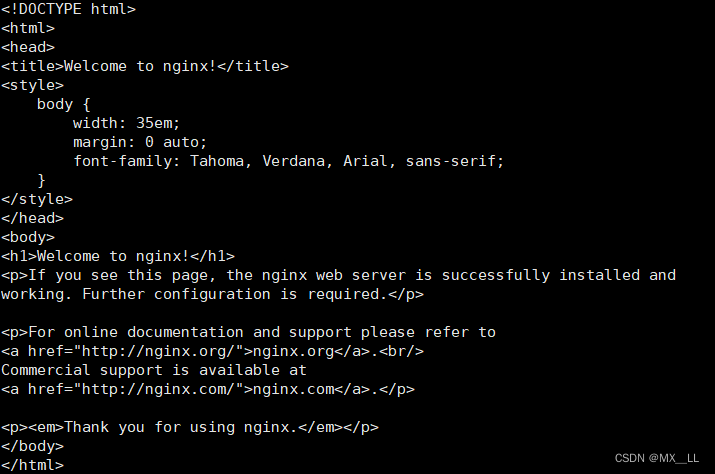This screenshot has width=715, height=474.
Task: Click the Commercial support is available line
Action: coord(154,370)
